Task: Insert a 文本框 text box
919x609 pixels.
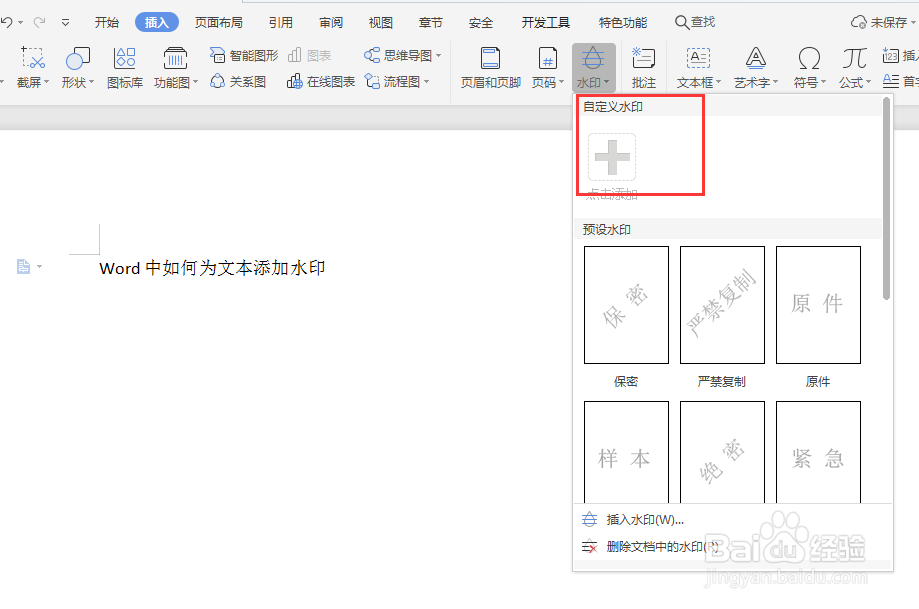Action: tap(697, 65)
